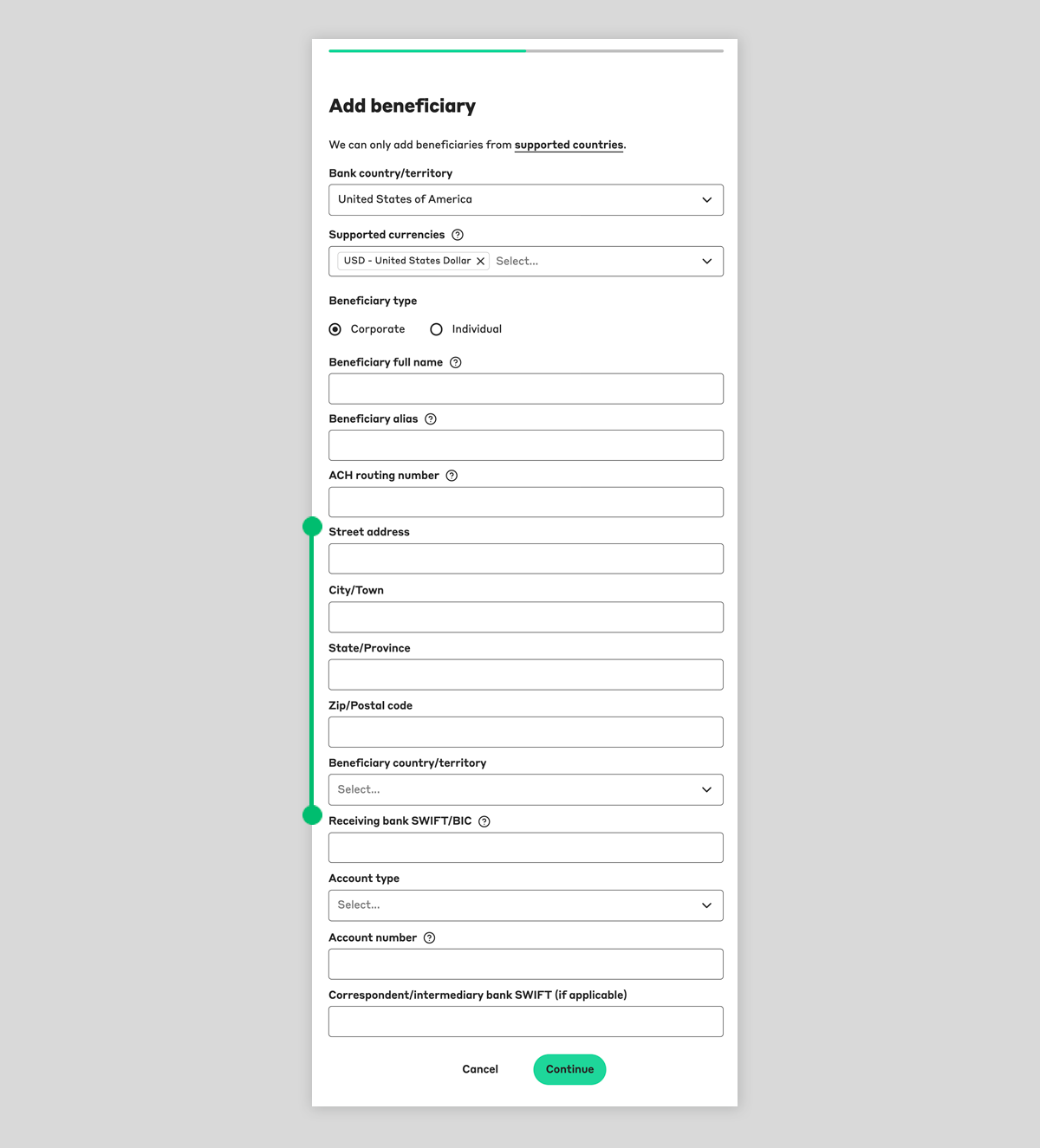Viewport: 1040px width, 1148px height.
Task: Click into the Zip/Postal code field
Action: 526,732
